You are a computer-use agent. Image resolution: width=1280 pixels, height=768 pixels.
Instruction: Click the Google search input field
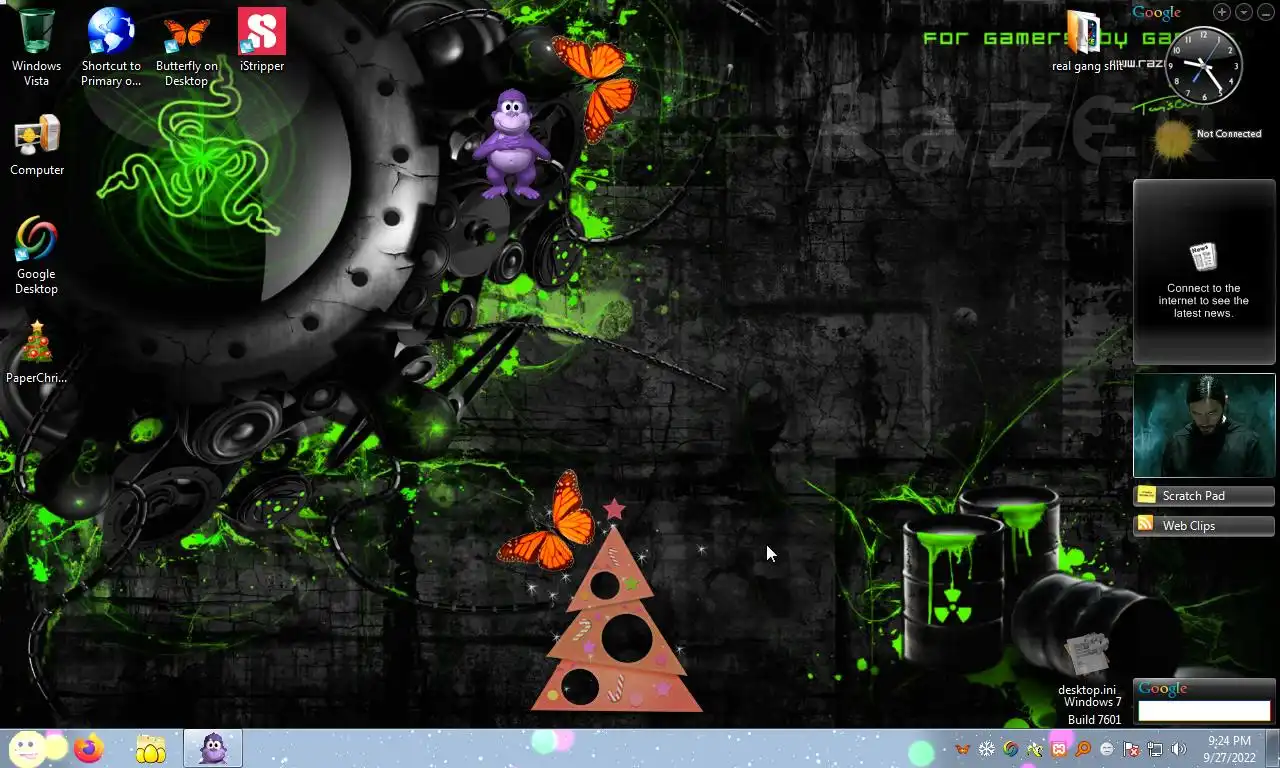pyautogui.click(x=1204, y=711)
